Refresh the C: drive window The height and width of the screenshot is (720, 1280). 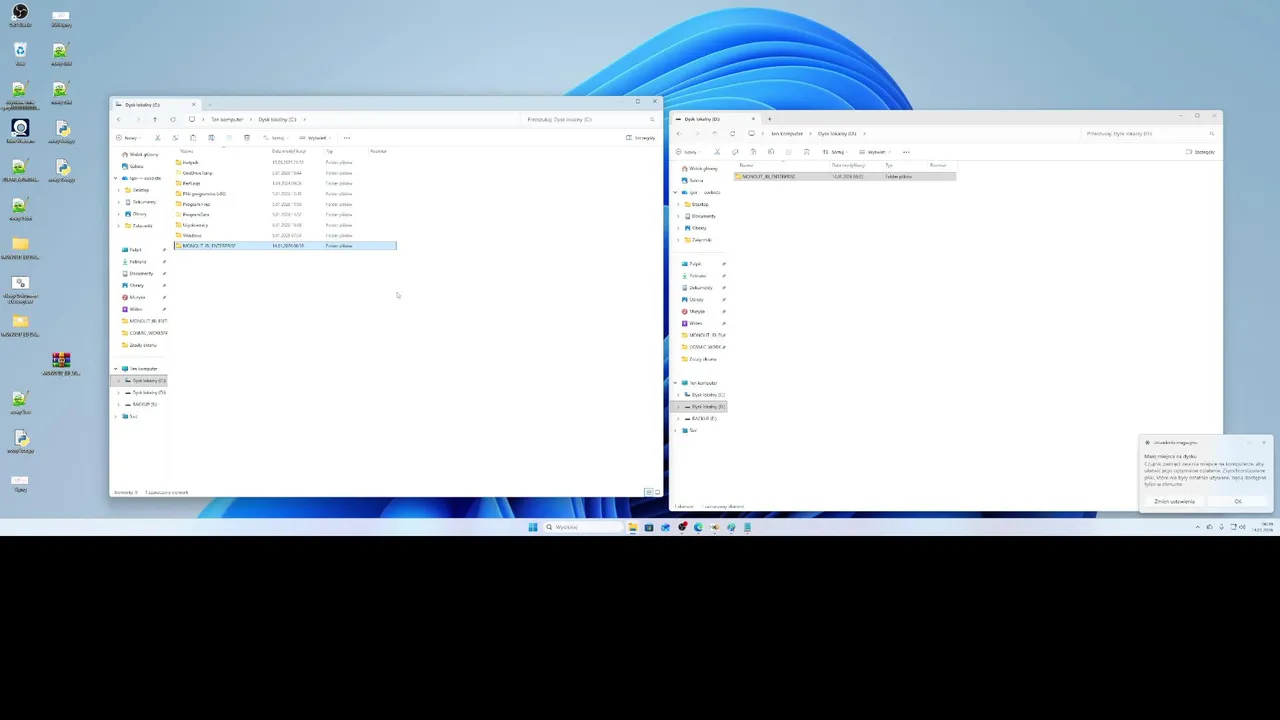(x=173, y=119)
